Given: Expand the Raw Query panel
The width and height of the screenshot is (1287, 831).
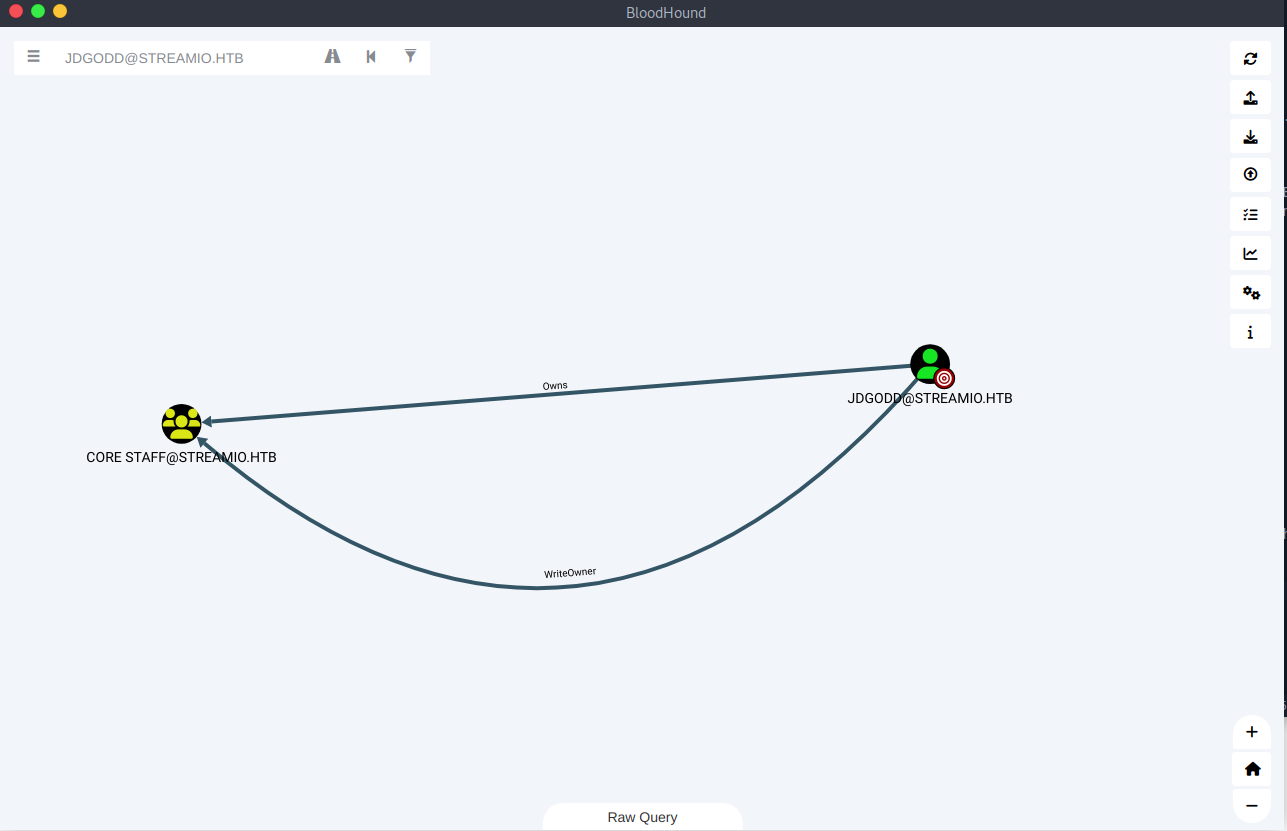Looking at the screenshot, I should [x=642, y=817].
